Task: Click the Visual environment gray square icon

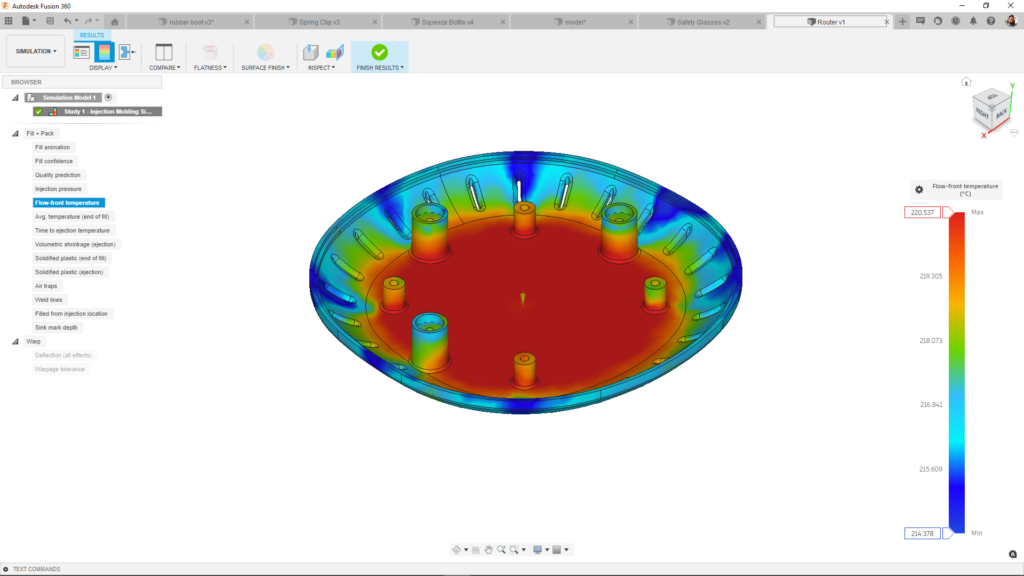Action: click(556, 550)
